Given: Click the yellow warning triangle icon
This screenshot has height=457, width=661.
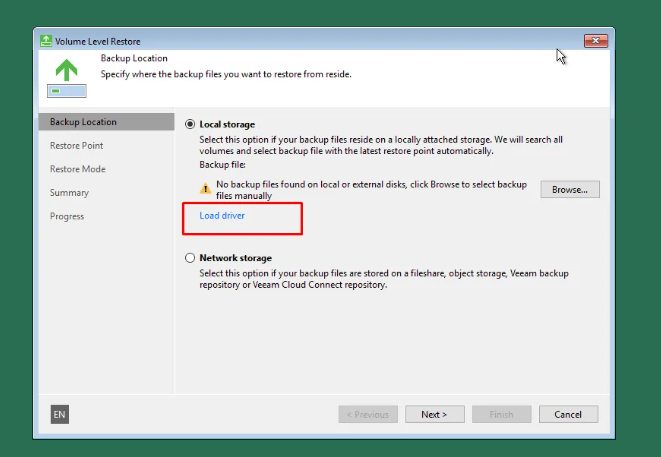Looking at the screenshot, I should (205, 188).
